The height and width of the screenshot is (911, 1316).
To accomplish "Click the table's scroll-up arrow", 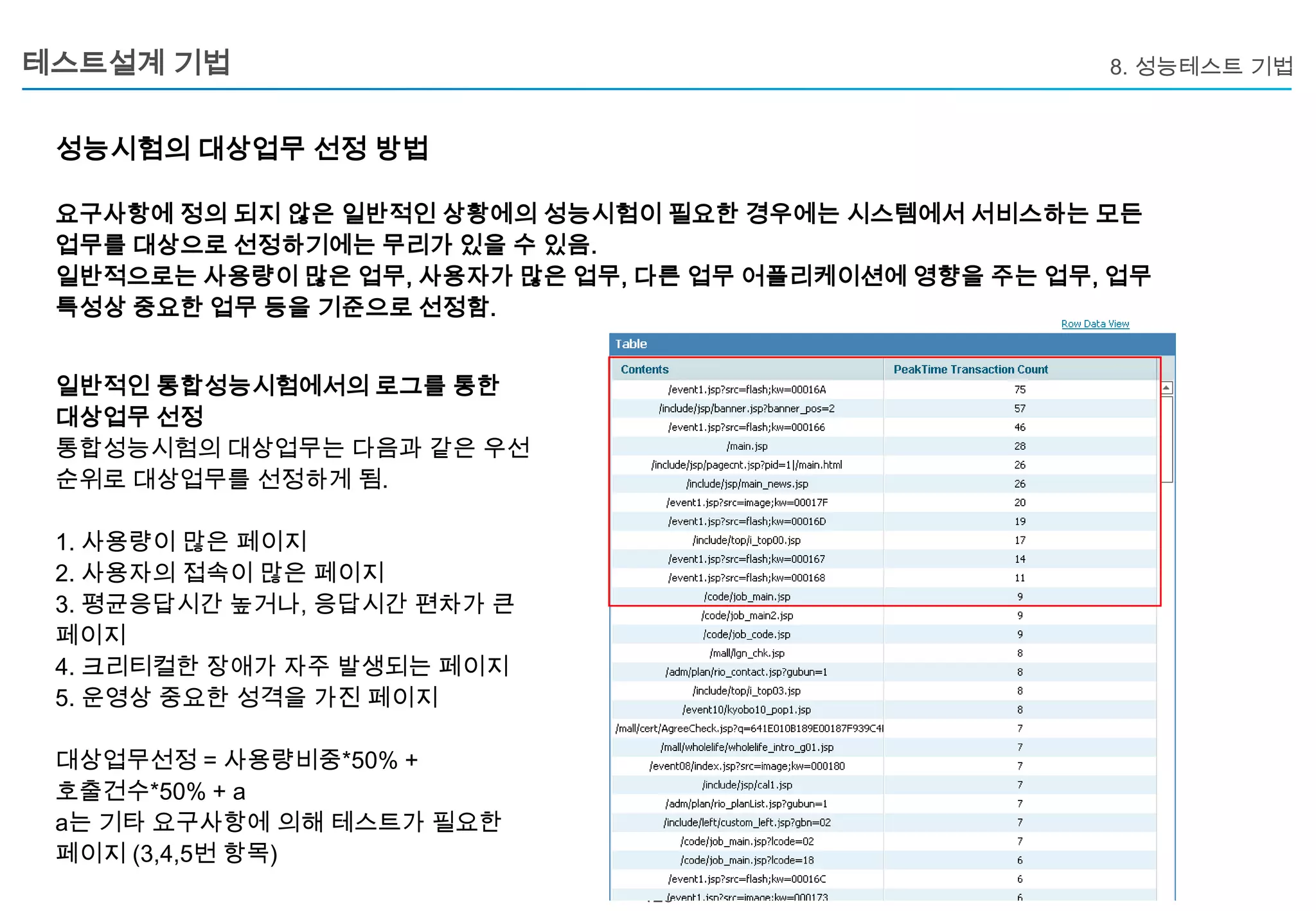I will tap(1166, 388).
